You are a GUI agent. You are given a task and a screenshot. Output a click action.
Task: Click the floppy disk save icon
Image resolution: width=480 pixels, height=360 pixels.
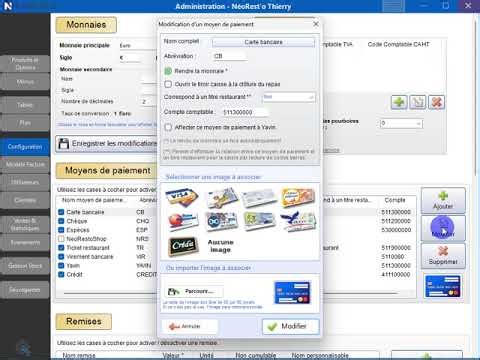(x=63, y=144)
